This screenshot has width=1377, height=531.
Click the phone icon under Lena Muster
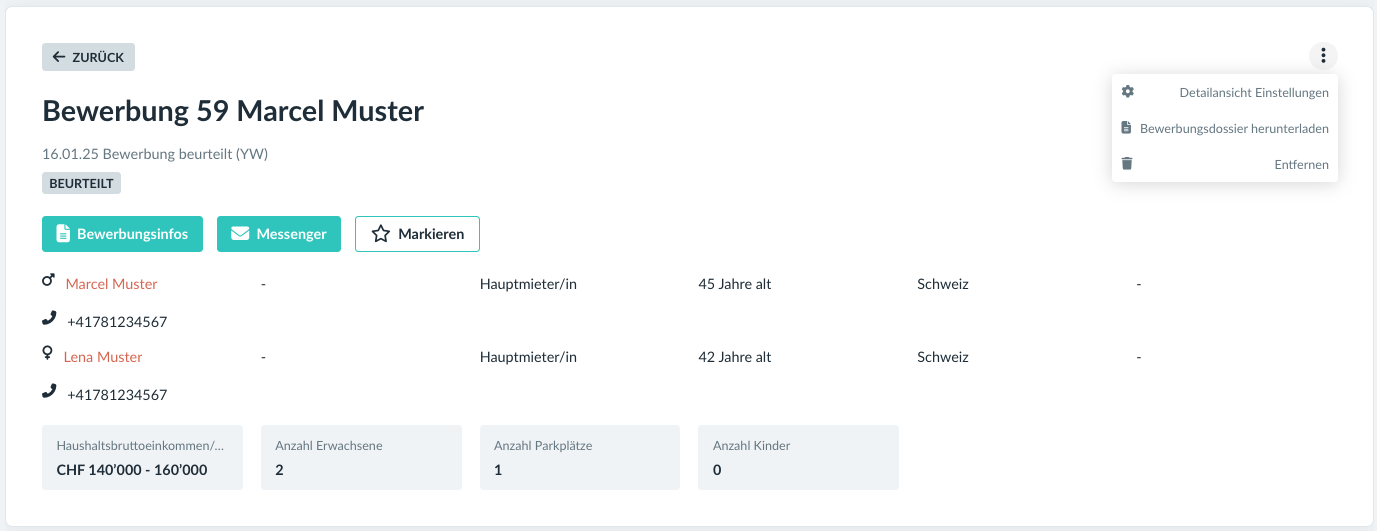[49, 392]
